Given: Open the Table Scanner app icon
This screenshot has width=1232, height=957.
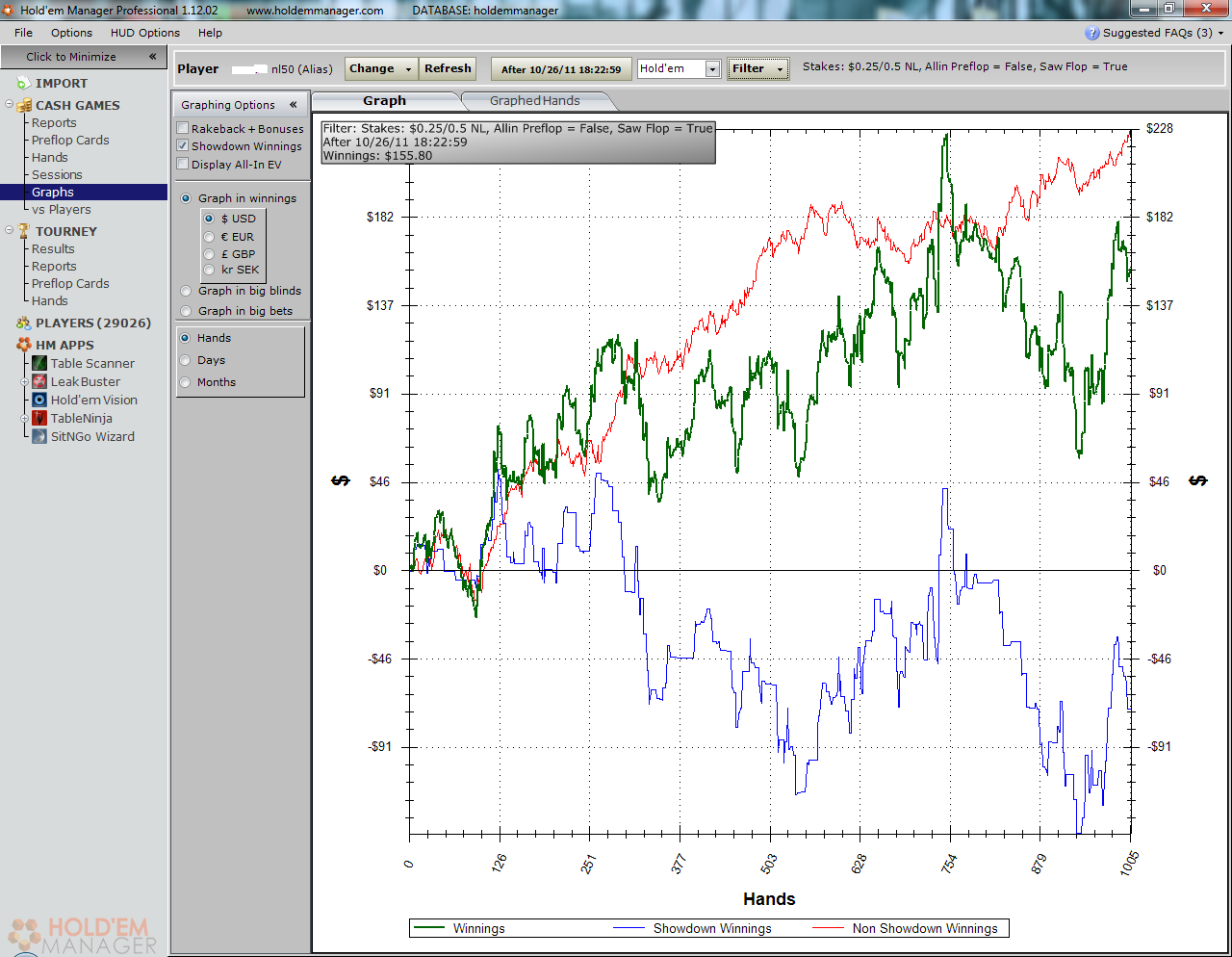Looking at the screenshot, I should click(39, 363).
